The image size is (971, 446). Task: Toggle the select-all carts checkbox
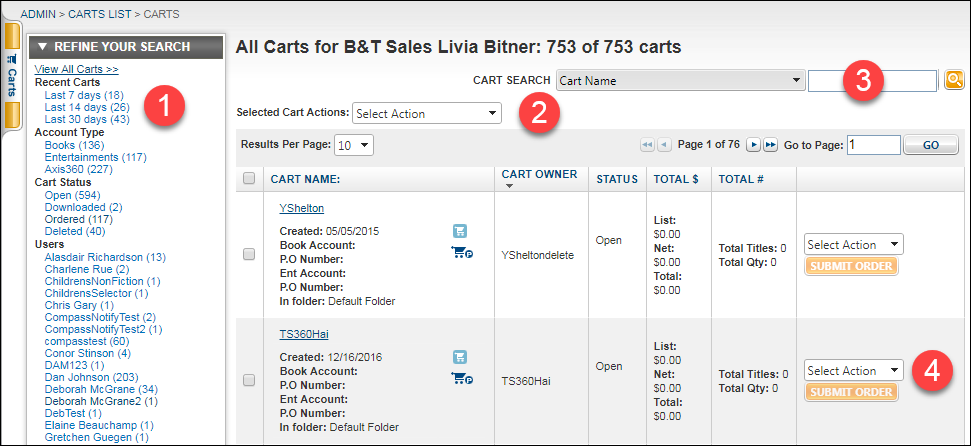click(249, 179)
